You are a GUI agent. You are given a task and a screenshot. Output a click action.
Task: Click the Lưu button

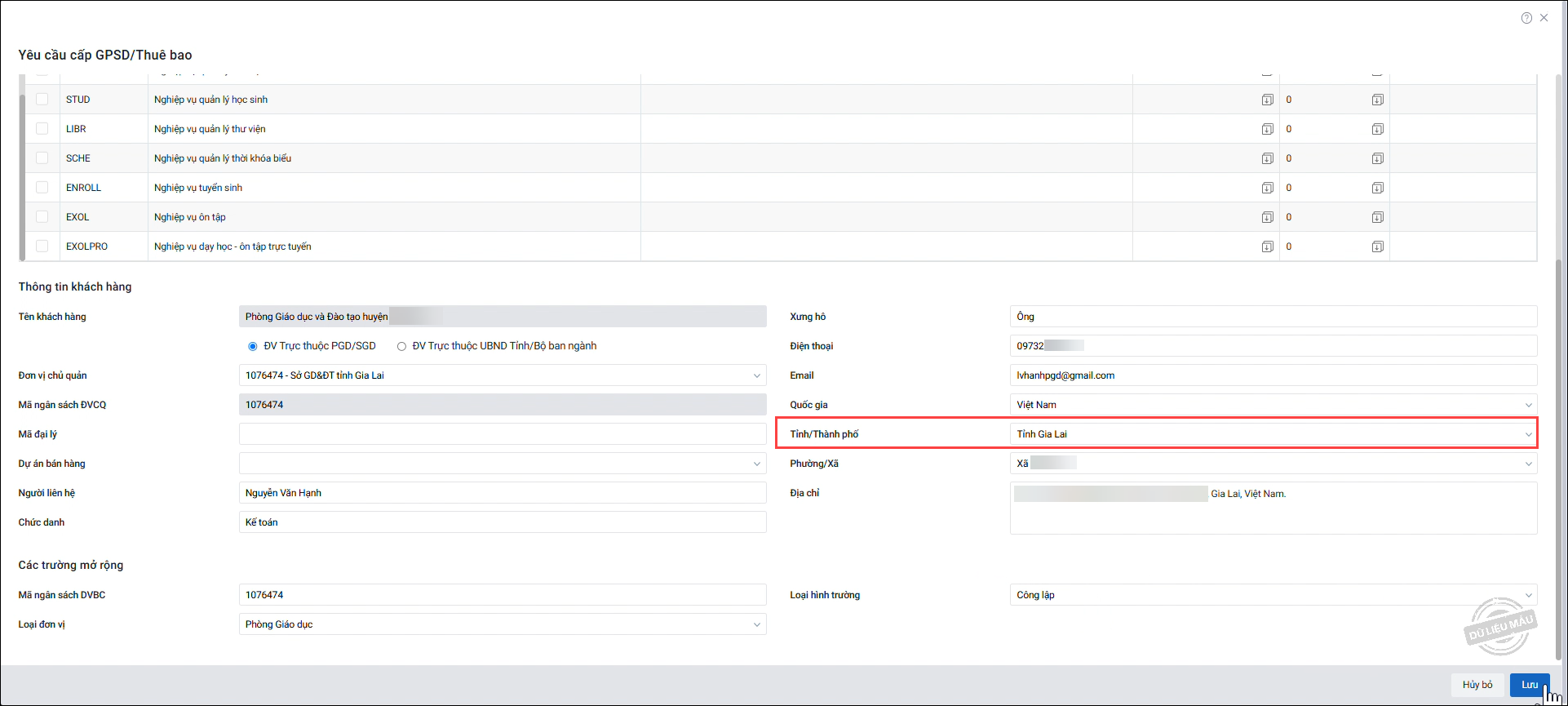[1529, 685]
